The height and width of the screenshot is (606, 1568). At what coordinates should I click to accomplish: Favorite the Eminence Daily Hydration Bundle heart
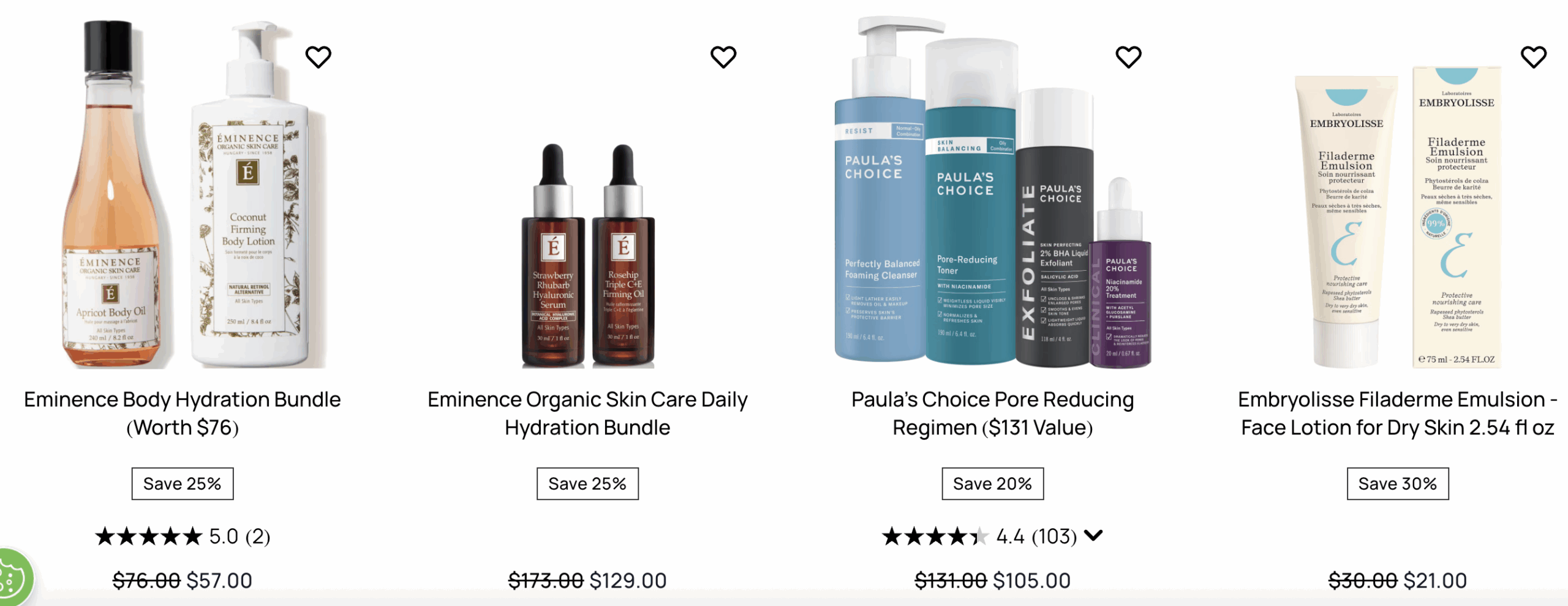pyautogui.click(x=723, y=57)
